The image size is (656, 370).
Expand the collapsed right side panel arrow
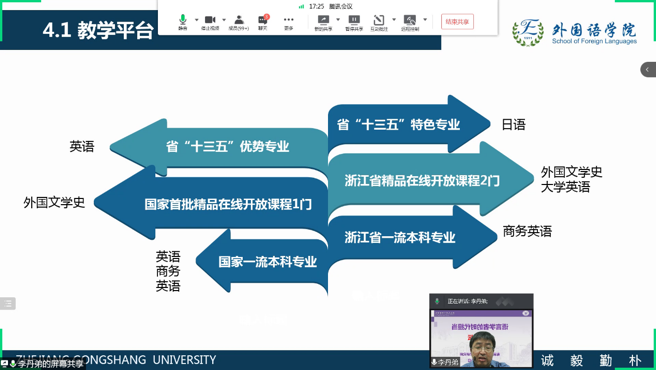click(648, 69)
